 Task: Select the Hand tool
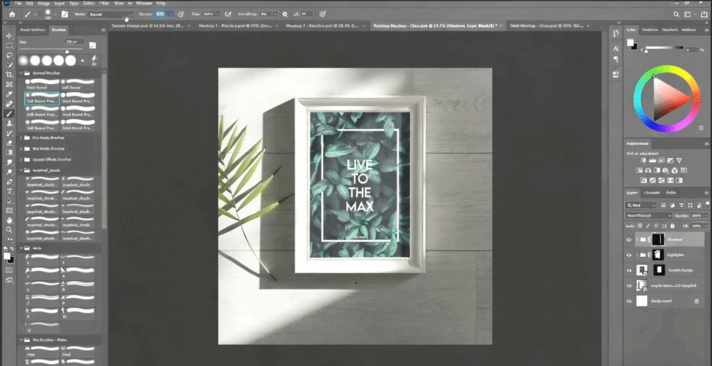tap(9, 221)
